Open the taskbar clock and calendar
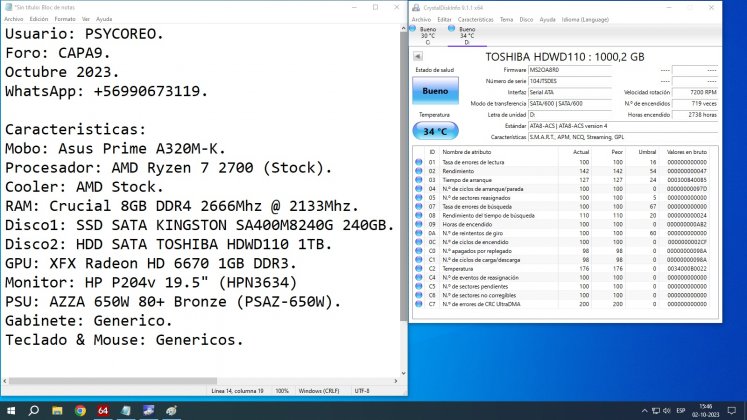The height and width of the screenshot is (420, 747). click(706, 410)
